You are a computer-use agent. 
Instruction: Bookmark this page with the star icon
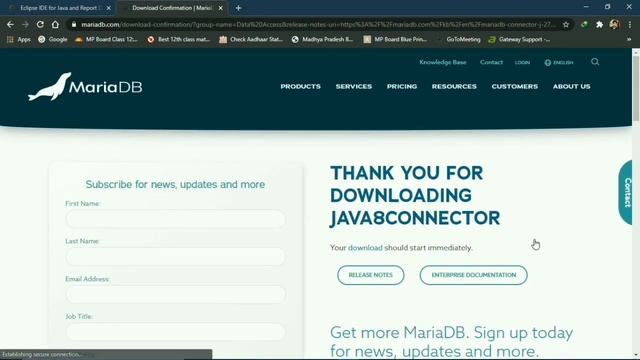tap(566, 24)
